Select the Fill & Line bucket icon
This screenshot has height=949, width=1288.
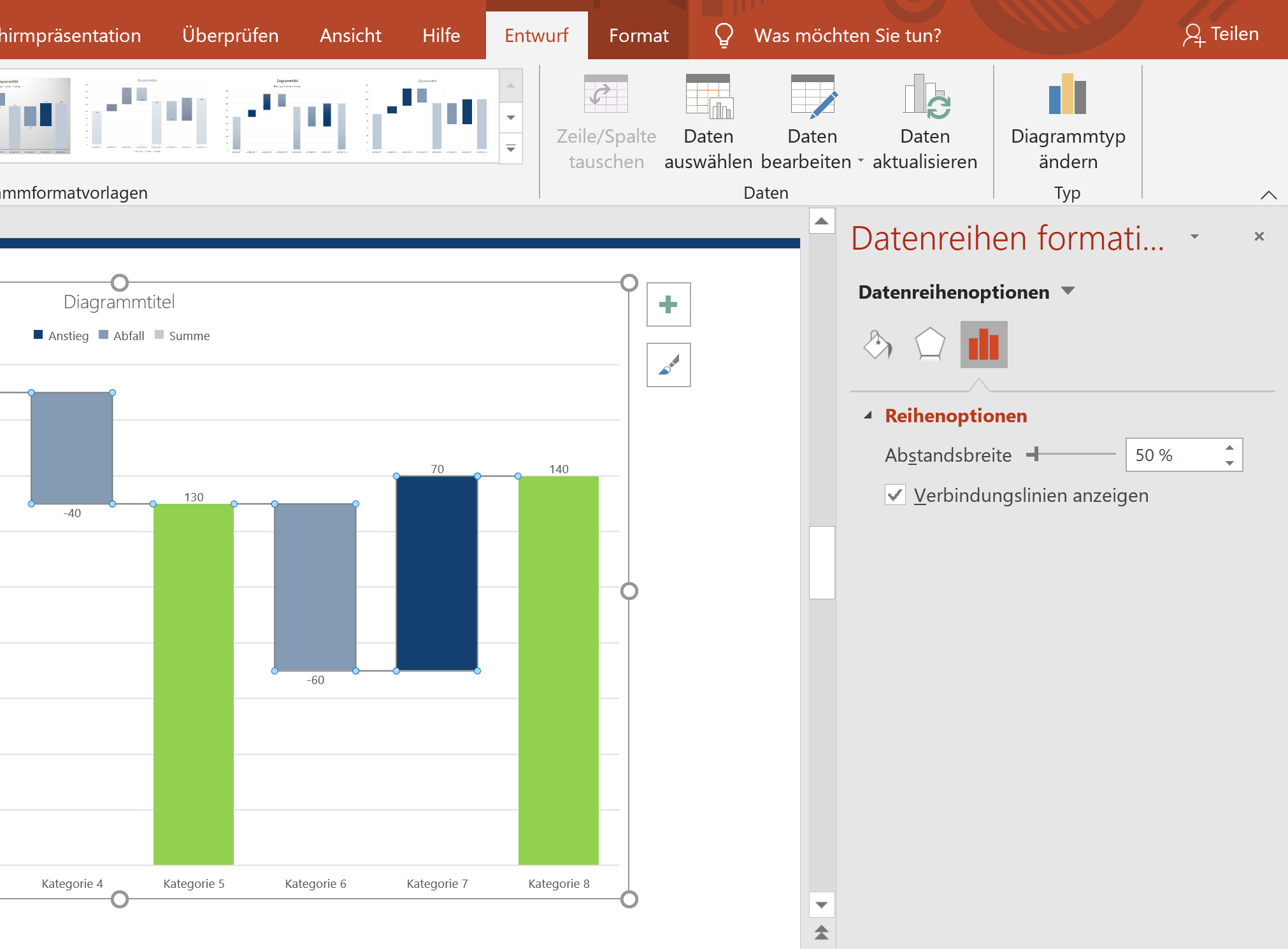click(x=878, y=345)
